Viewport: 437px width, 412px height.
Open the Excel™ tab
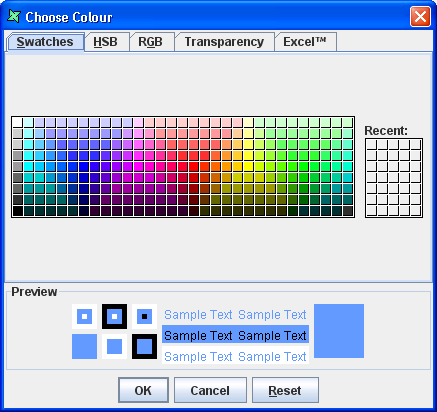[305, 42]
